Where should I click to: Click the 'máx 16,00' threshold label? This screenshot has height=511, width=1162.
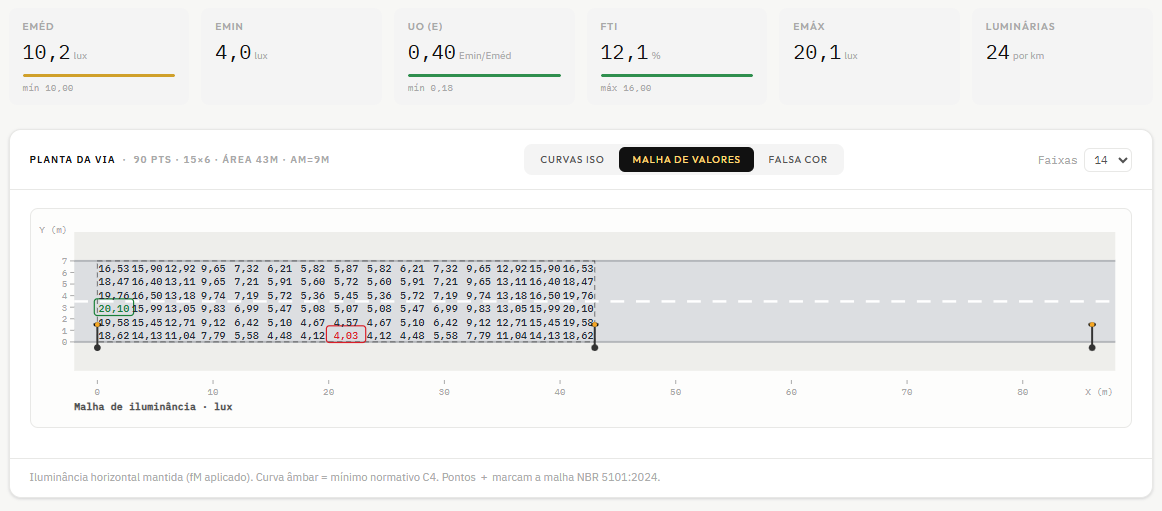click(x=625, y=88)
